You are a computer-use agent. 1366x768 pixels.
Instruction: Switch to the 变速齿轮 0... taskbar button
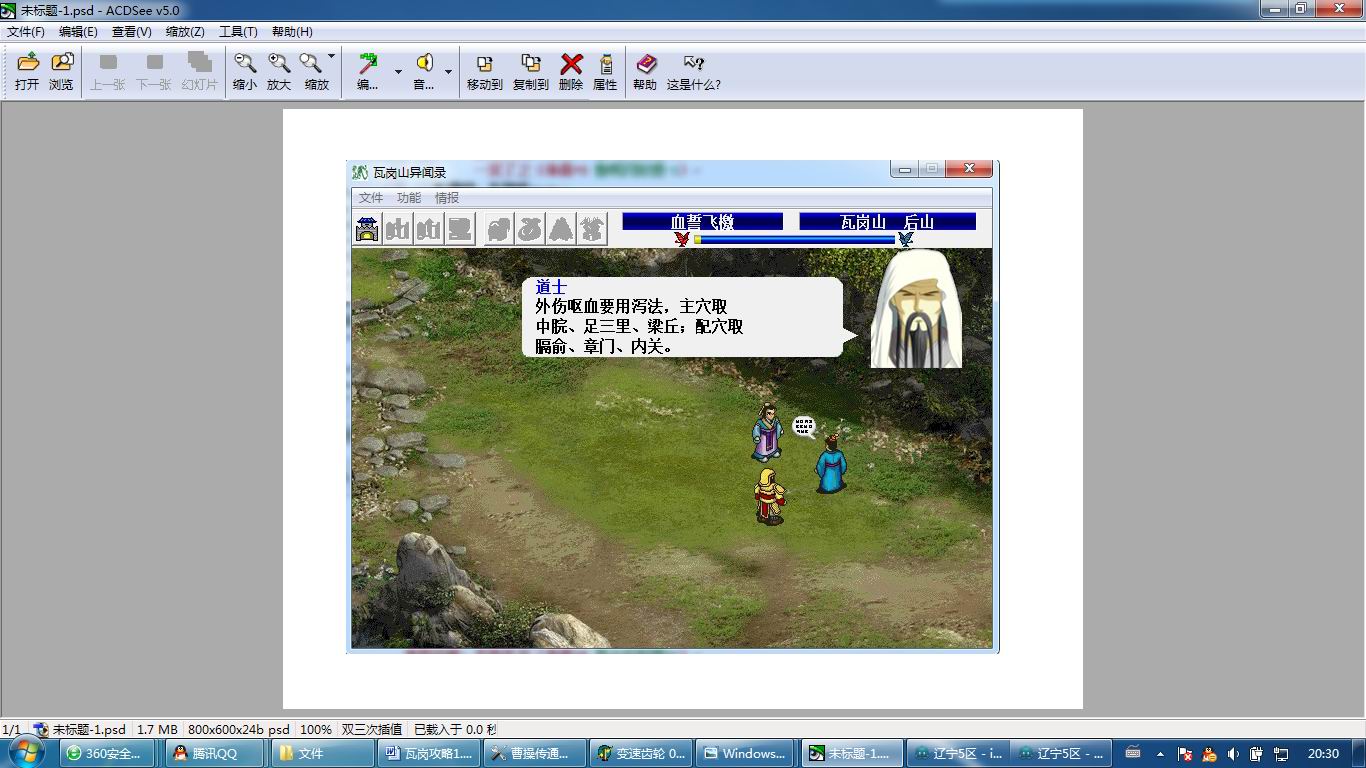640,754
